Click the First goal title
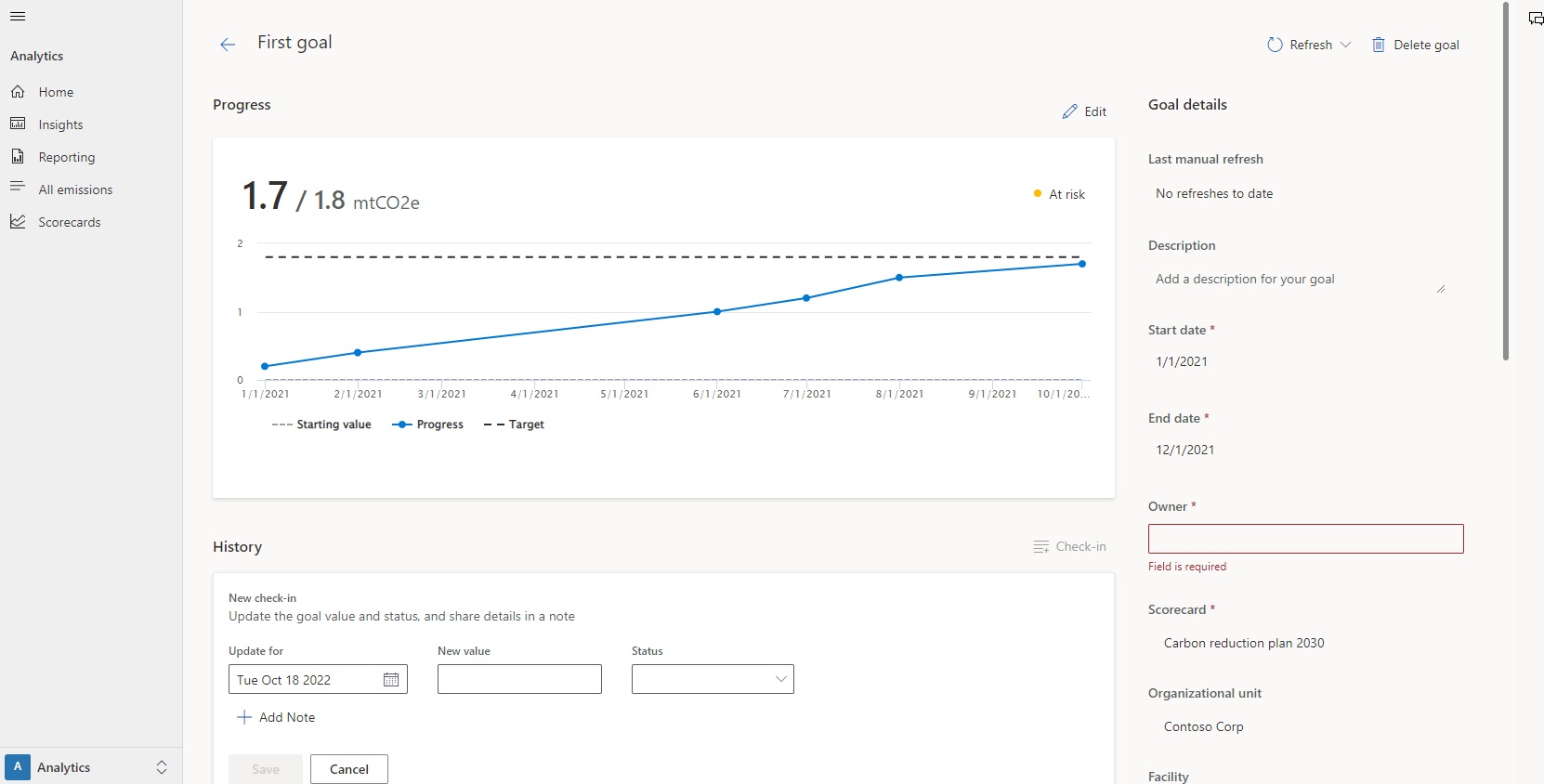This screenshot has height=784, width=1544. point(294,43)
